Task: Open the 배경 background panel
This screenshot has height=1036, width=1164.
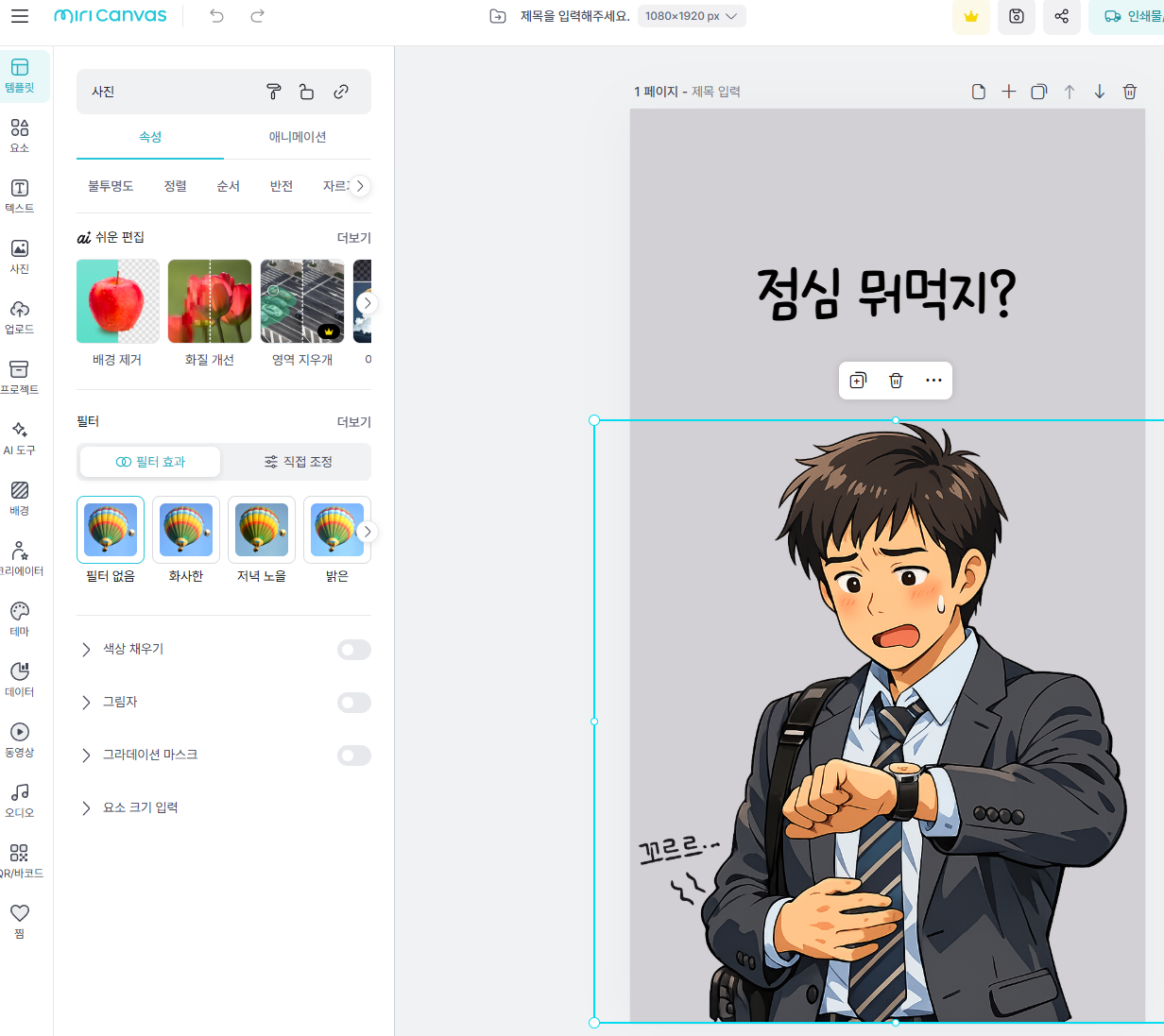Action: (20, 499)
